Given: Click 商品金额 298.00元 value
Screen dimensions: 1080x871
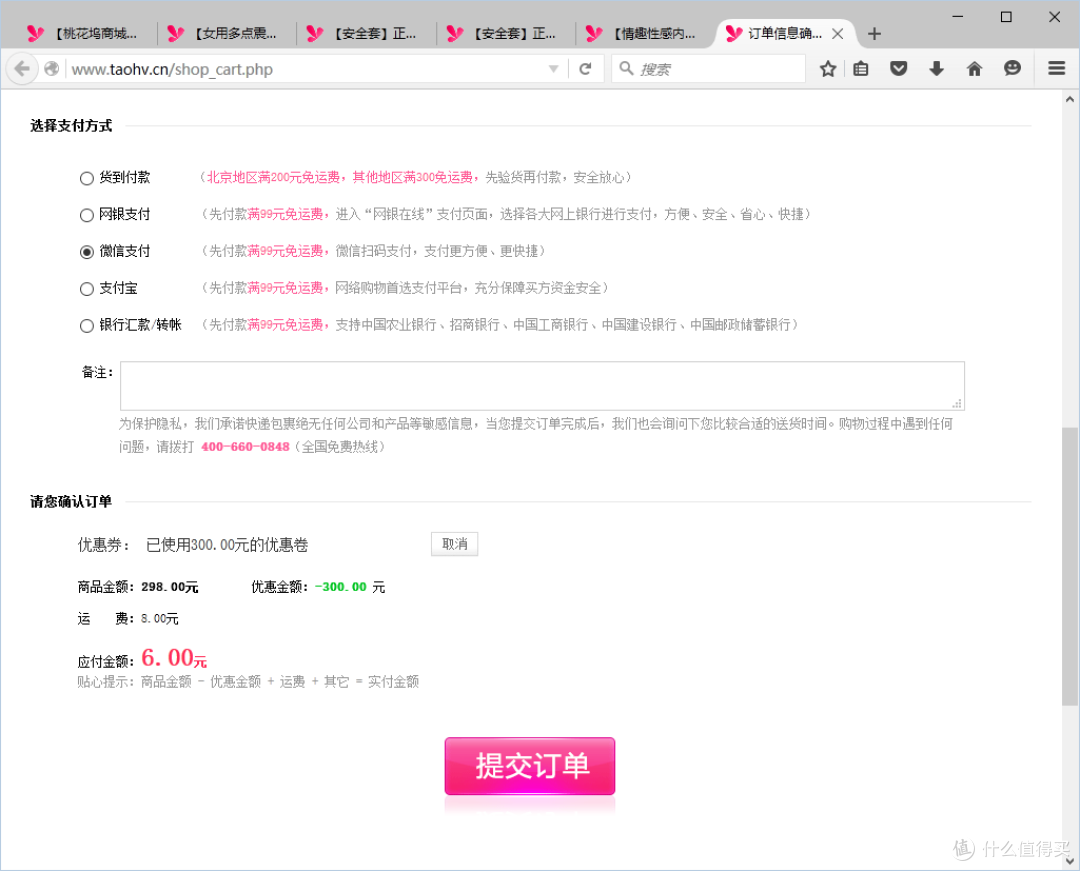Looking at the screenshot, I should (169, 587).
